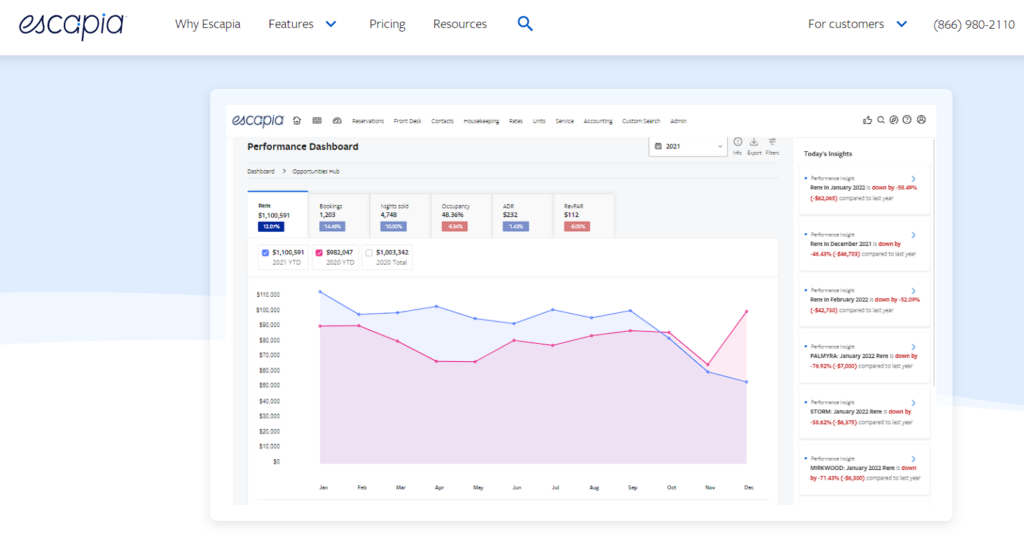The image size is (1024, 537).
Task: Expand the February 2022 Rent insight chevron
Action: [x=914, y=291]
